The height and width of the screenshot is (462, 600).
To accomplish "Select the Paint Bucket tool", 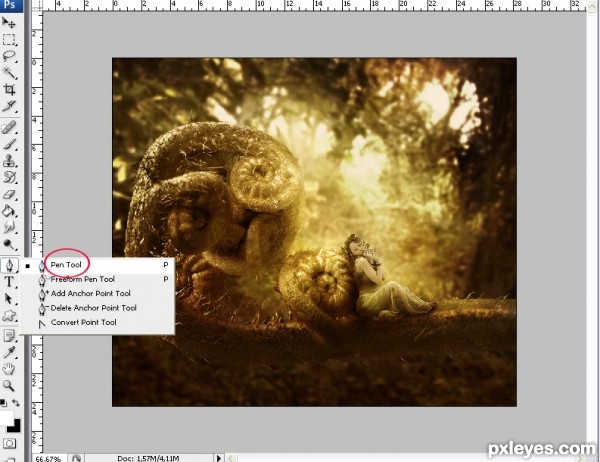I will point(9,211).
